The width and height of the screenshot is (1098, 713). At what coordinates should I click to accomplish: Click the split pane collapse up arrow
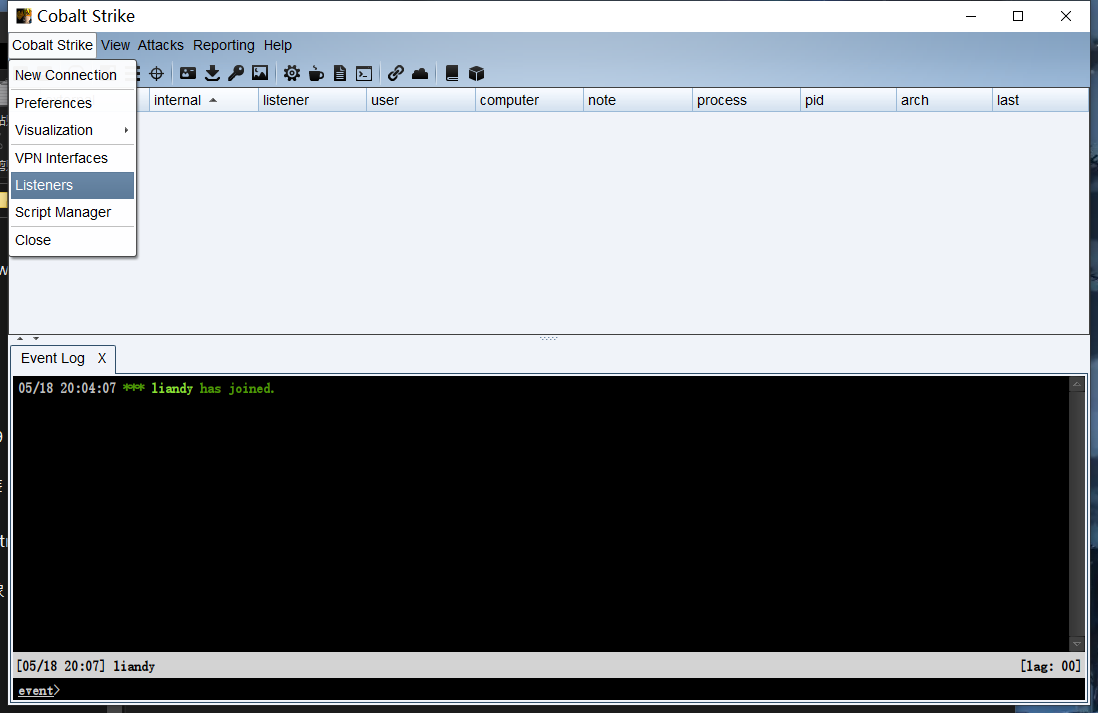coord(20,338)
